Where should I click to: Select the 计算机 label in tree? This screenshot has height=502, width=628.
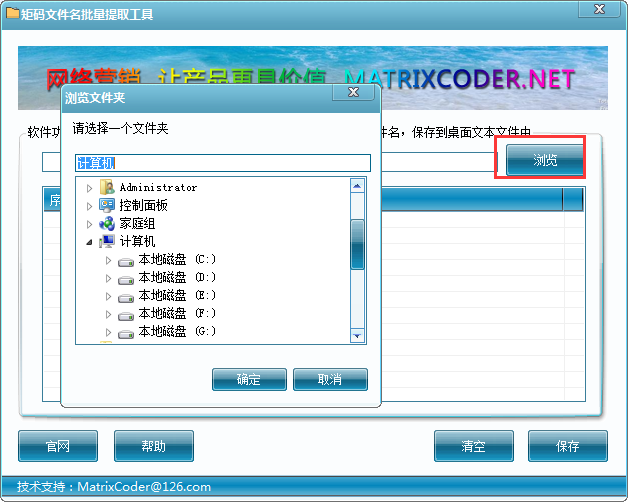(137, 241)
